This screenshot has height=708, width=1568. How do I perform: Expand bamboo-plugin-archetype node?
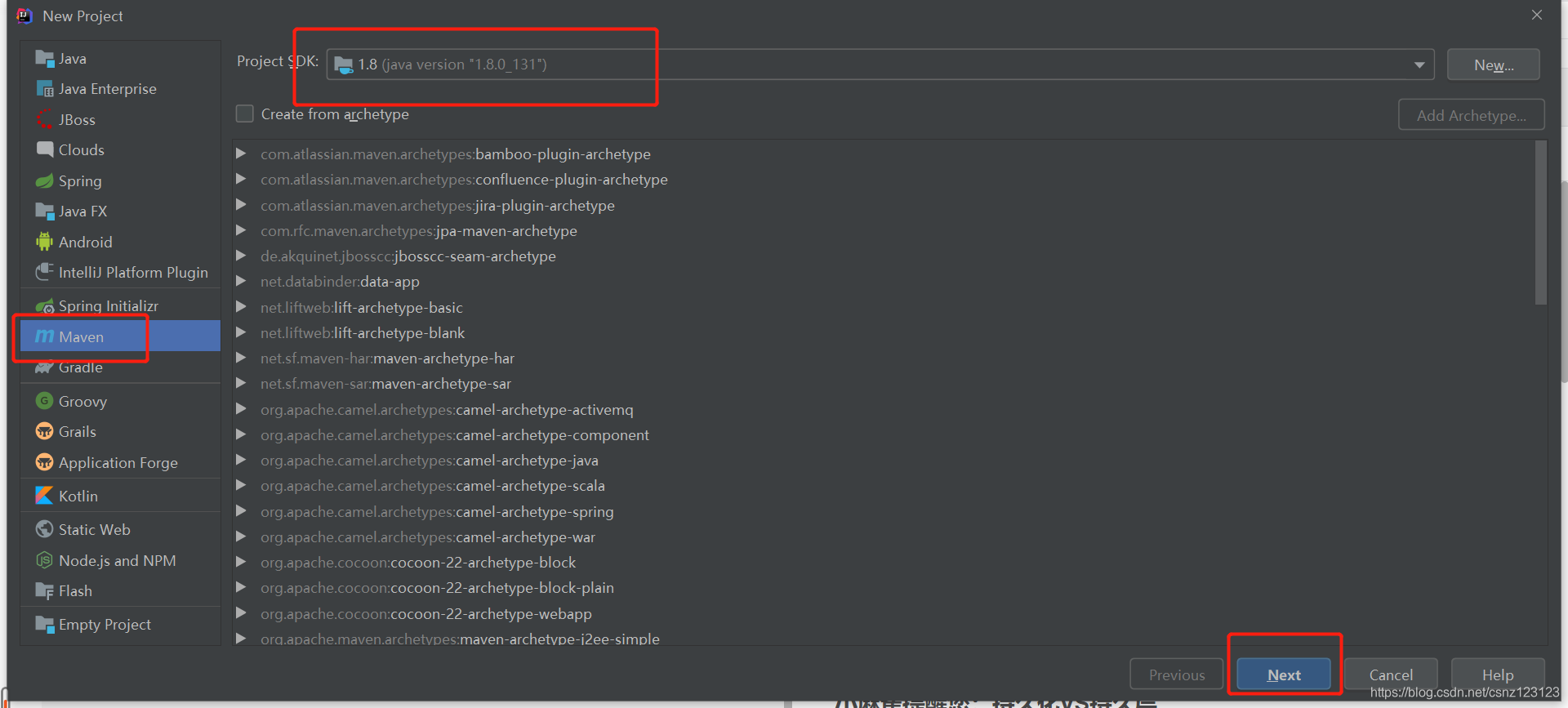tap(241, 154)
